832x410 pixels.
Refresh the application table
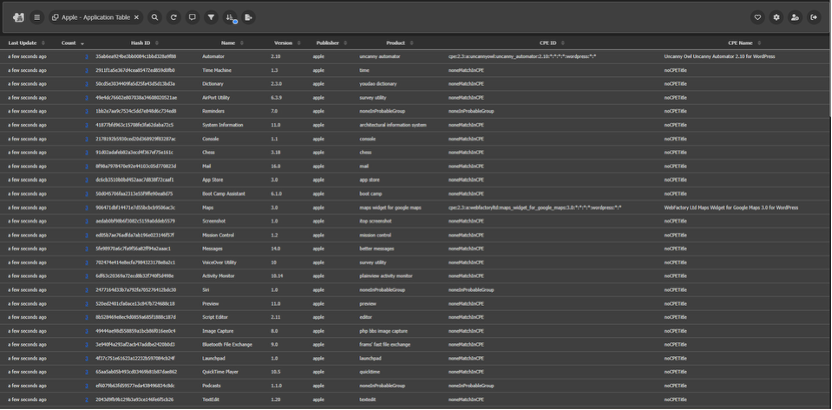(173, 17)
